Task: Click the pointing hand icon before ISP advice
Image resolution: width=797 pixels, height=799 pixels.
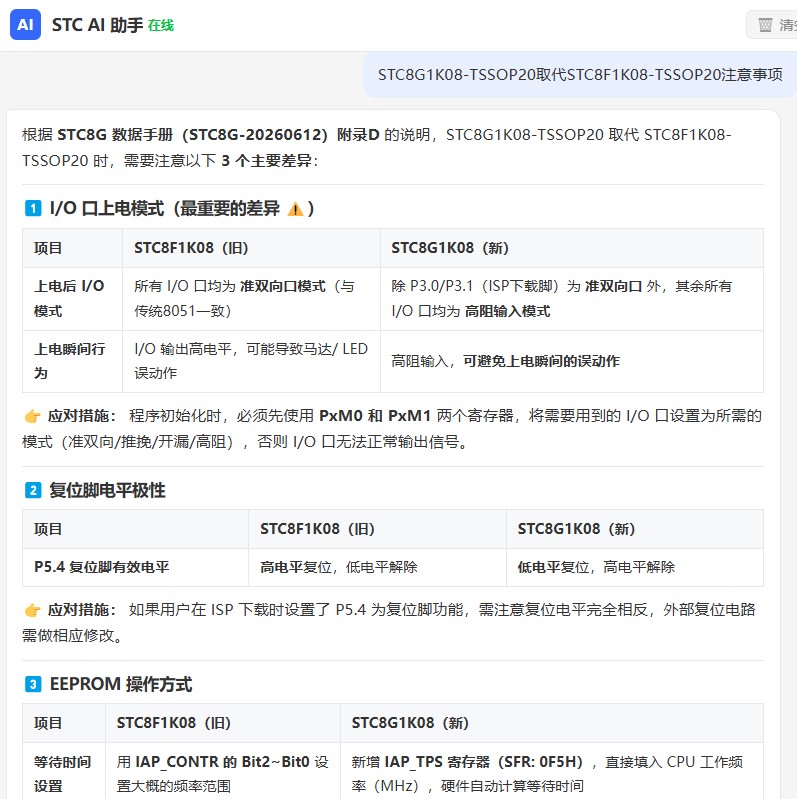Action: (32, 609)
